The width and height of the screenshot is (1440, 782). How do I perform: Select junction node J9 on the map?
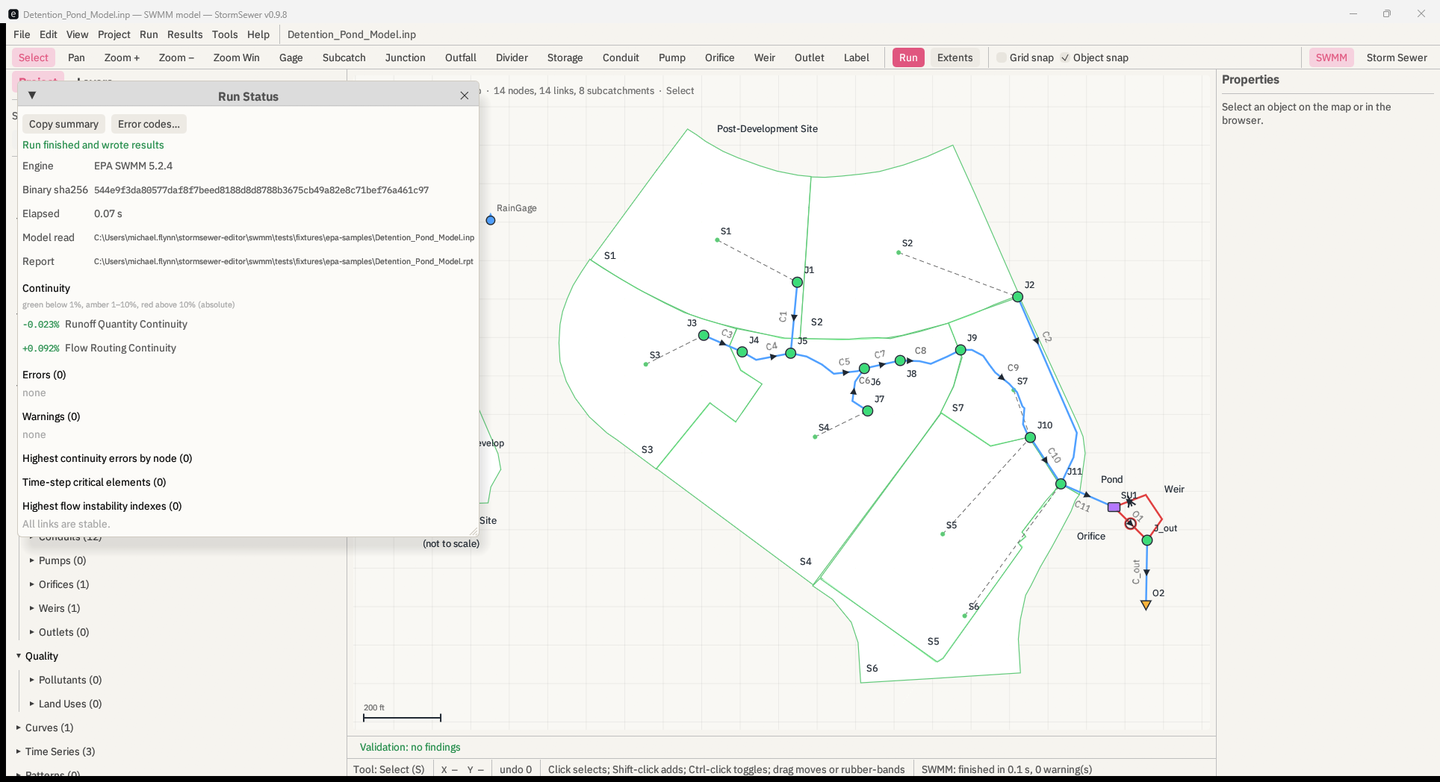point(960,350)
